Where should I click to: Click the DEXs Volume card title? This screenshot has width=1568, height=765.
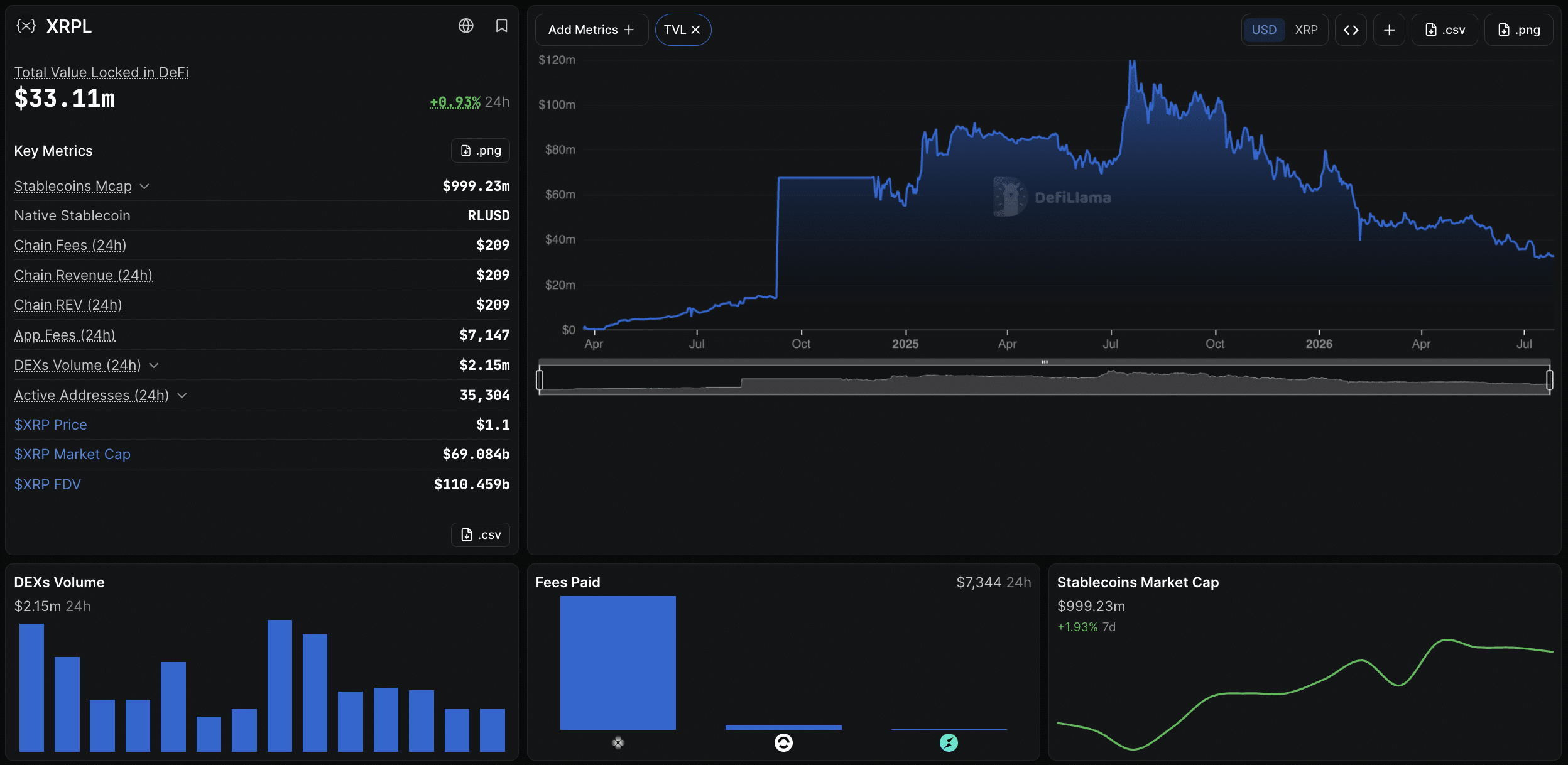click(x=59, y=582)
